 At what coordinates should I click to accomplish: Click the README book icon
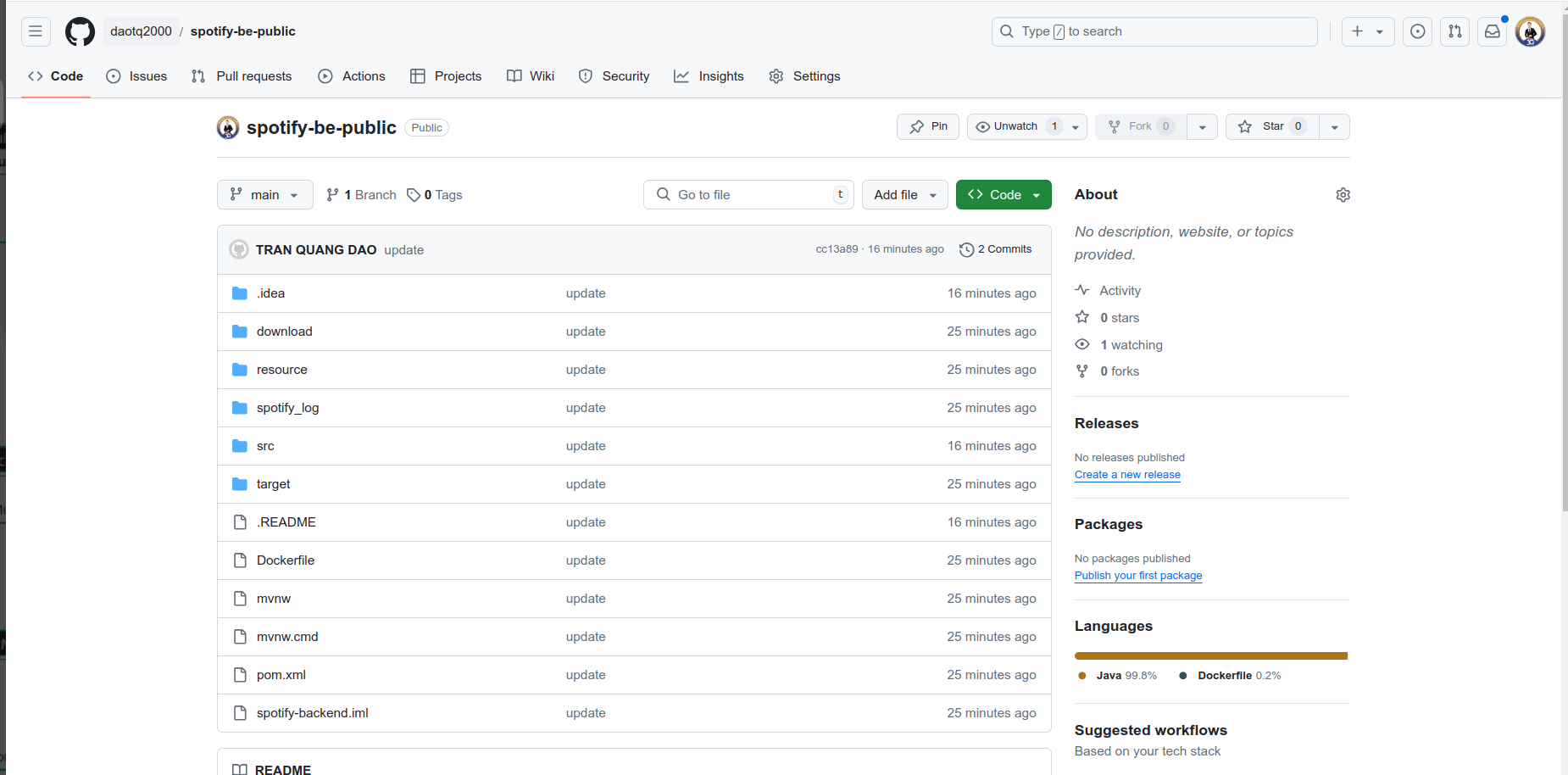240,770
